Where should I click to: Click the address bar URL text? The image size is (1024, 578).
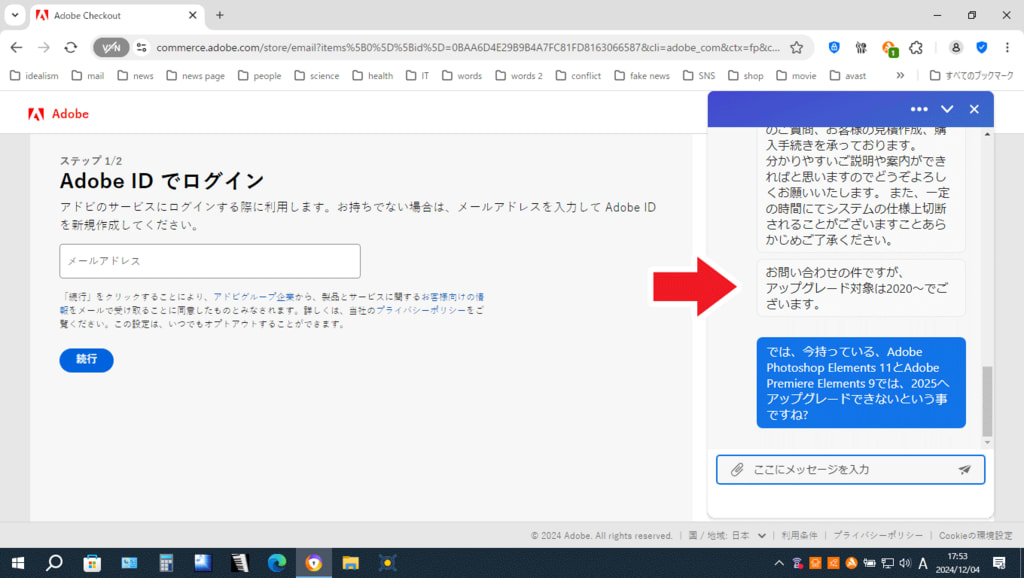(468, 47)
